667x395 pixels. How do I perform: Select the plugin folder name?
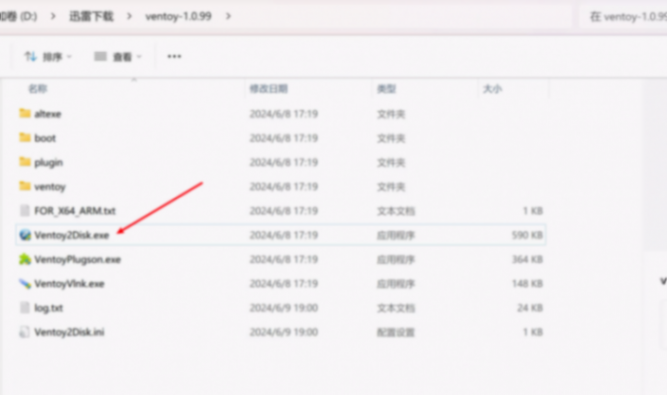pos(48,162)
